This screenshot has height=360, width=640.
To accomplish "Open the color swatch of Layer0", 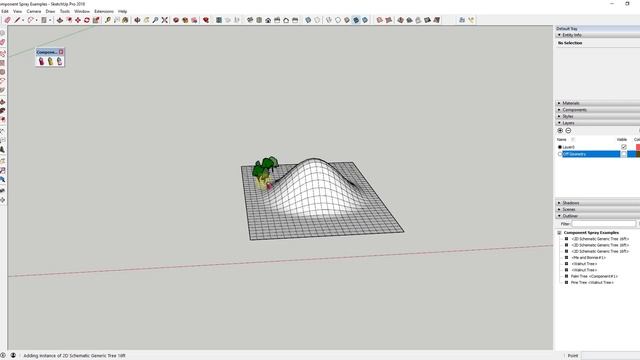I will 638,147.
